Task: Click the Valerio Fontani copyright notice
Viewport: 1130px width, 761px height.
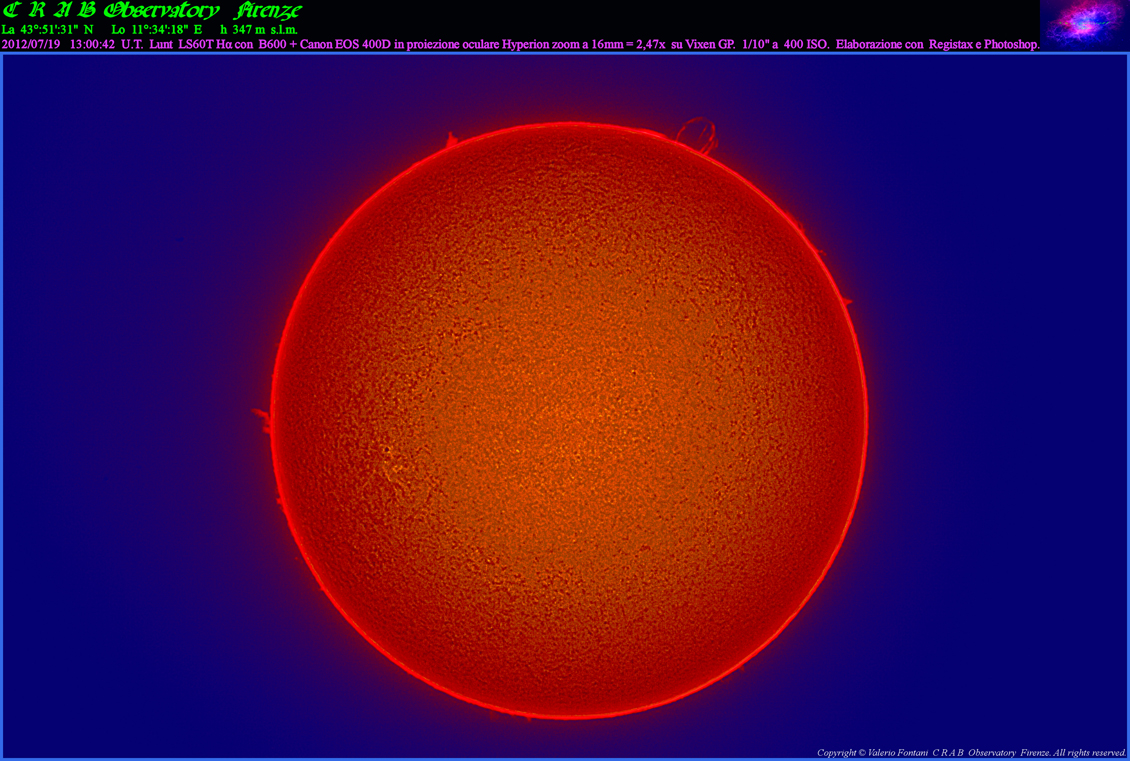Action: coord(971,752)
